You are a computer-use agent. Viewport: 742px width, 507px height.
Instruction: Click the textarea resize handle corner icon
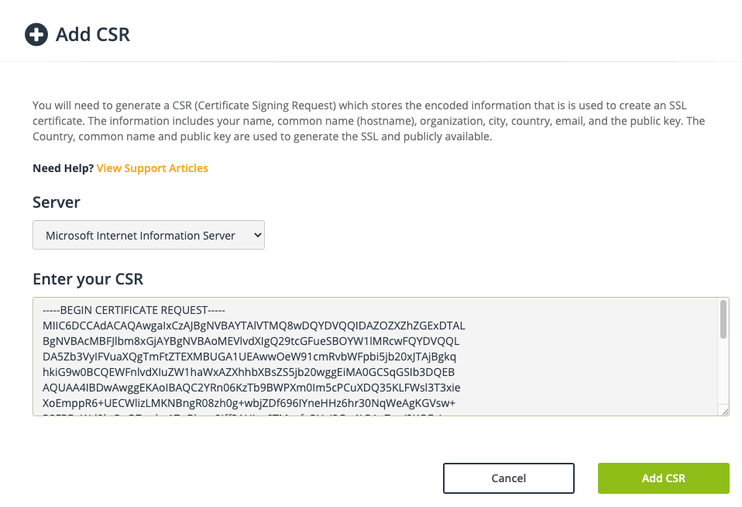coord(724,410)
